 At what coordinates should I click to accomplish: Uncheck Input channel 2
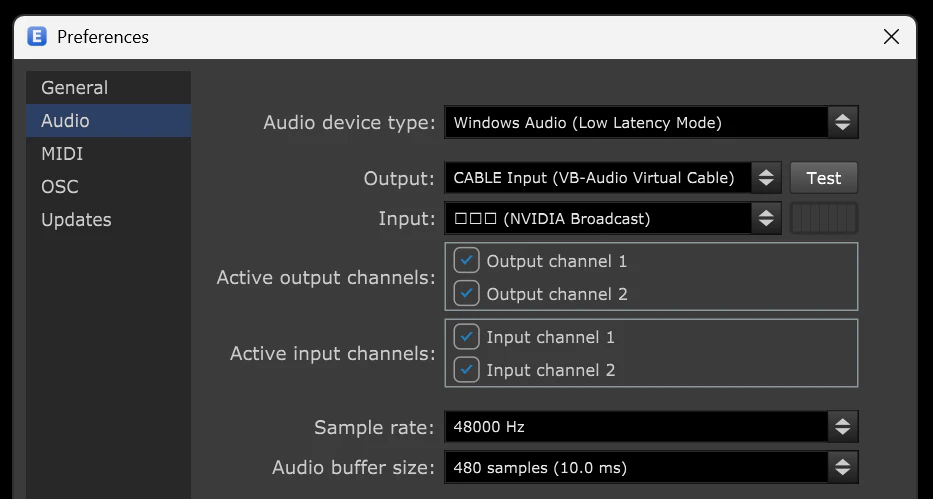click(466, 369)
